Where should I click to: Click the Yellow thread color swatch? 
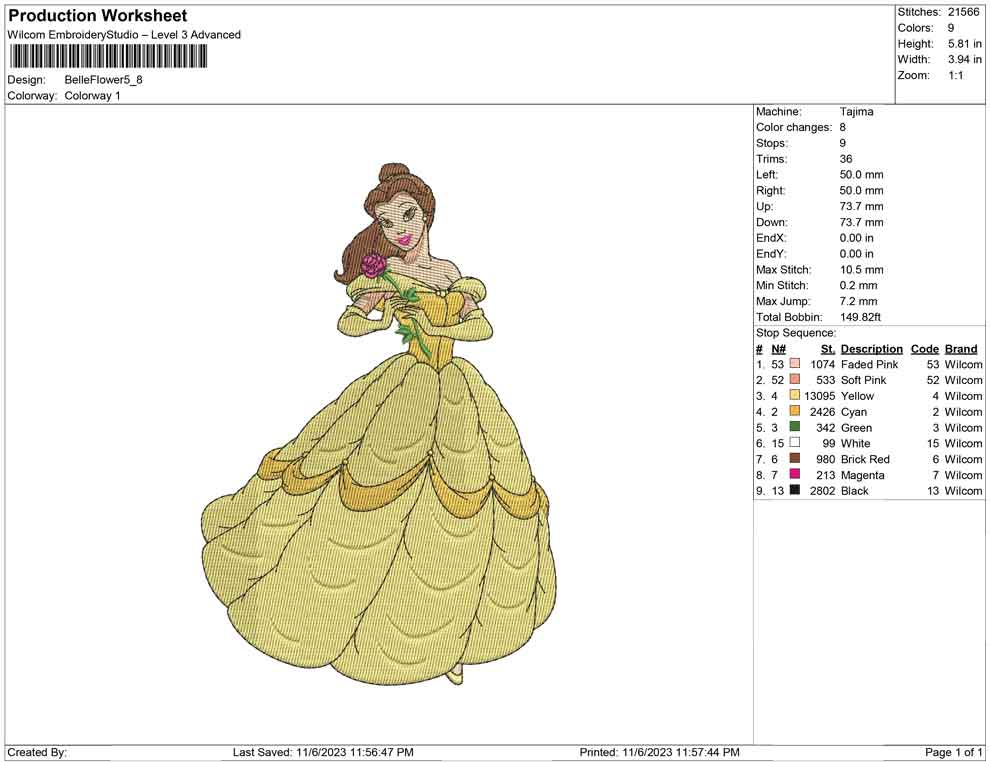click(795, 396)
